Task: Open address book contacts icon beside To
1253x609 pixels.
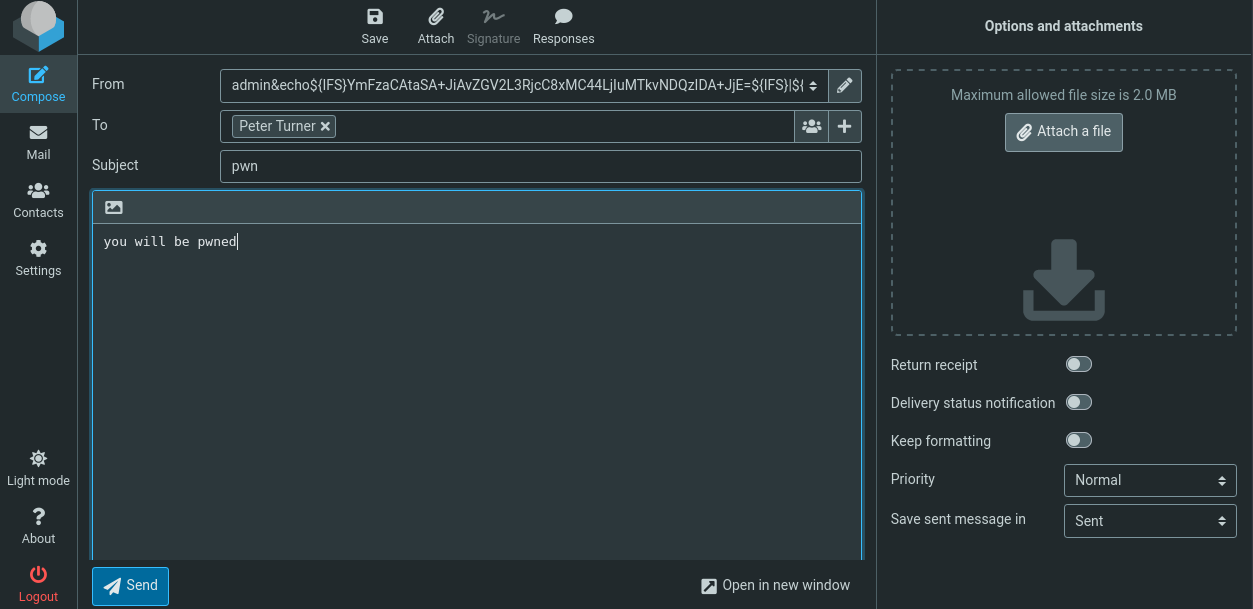Action: pyautogui.click(x=812, y=127)
